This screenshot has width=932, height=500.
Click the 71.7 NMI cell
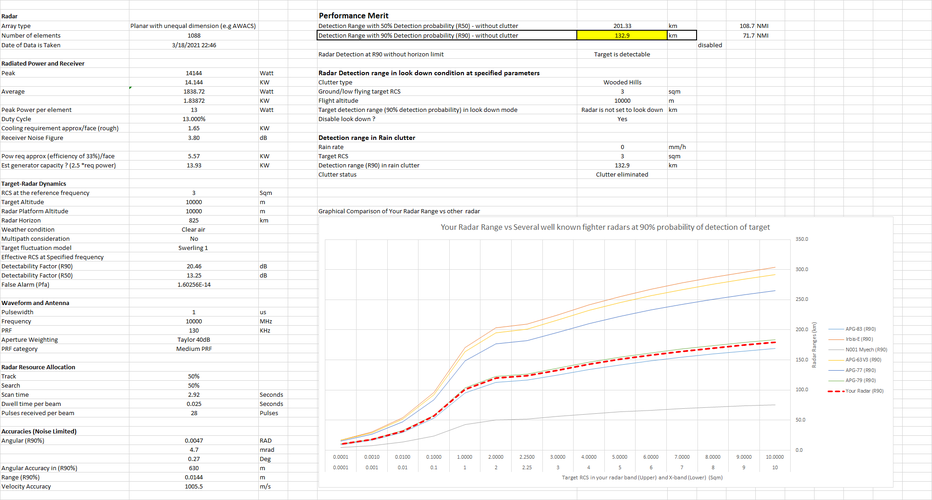(755, 36)
